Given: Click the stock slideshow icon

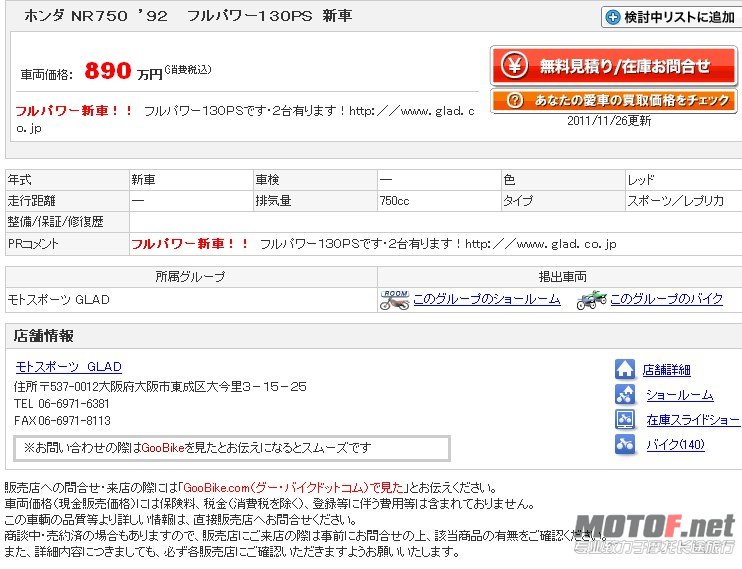Looking at the screenshot, I should 625,419.
